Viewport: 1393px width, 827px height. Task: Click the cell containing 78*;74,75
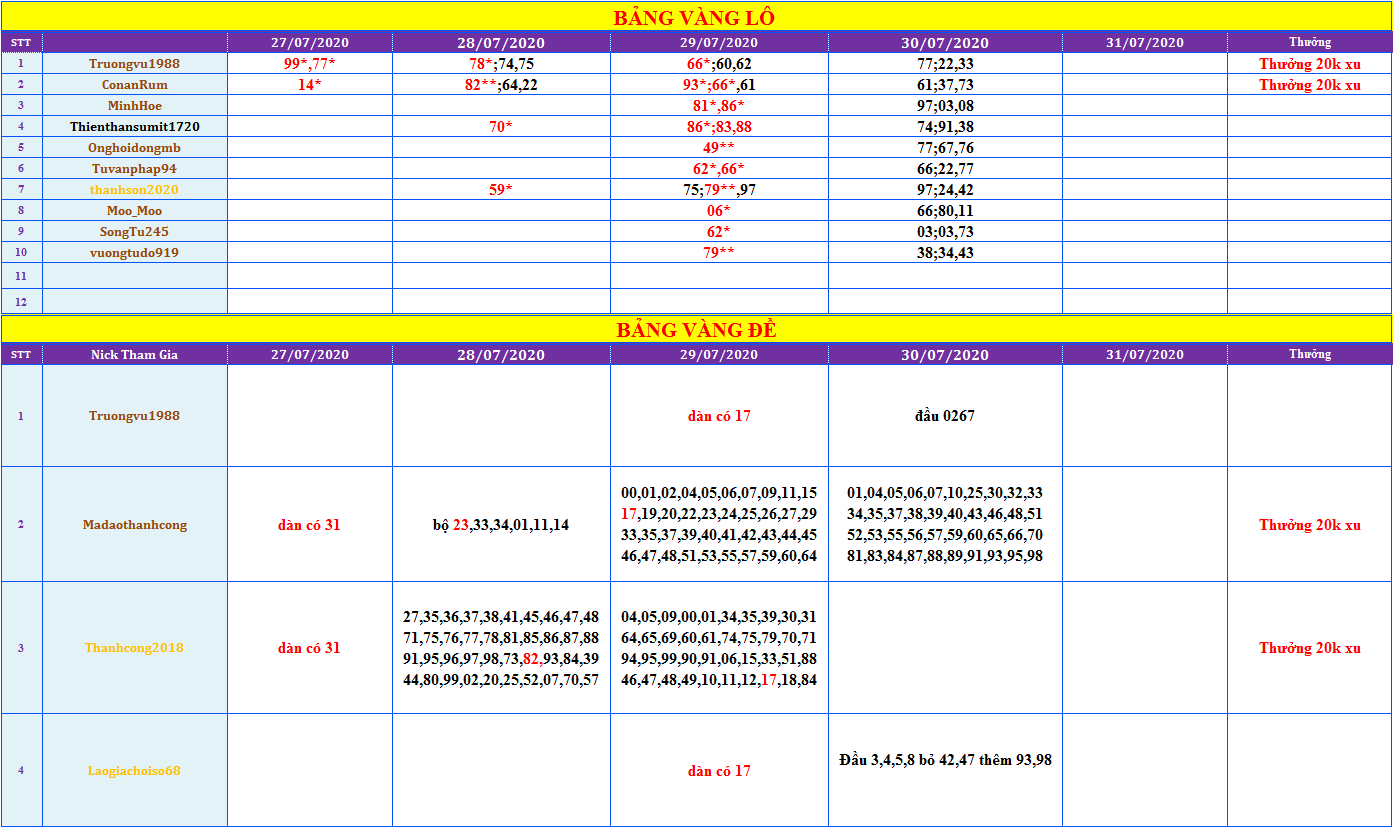pyautogui.click(x=501, y=63)
